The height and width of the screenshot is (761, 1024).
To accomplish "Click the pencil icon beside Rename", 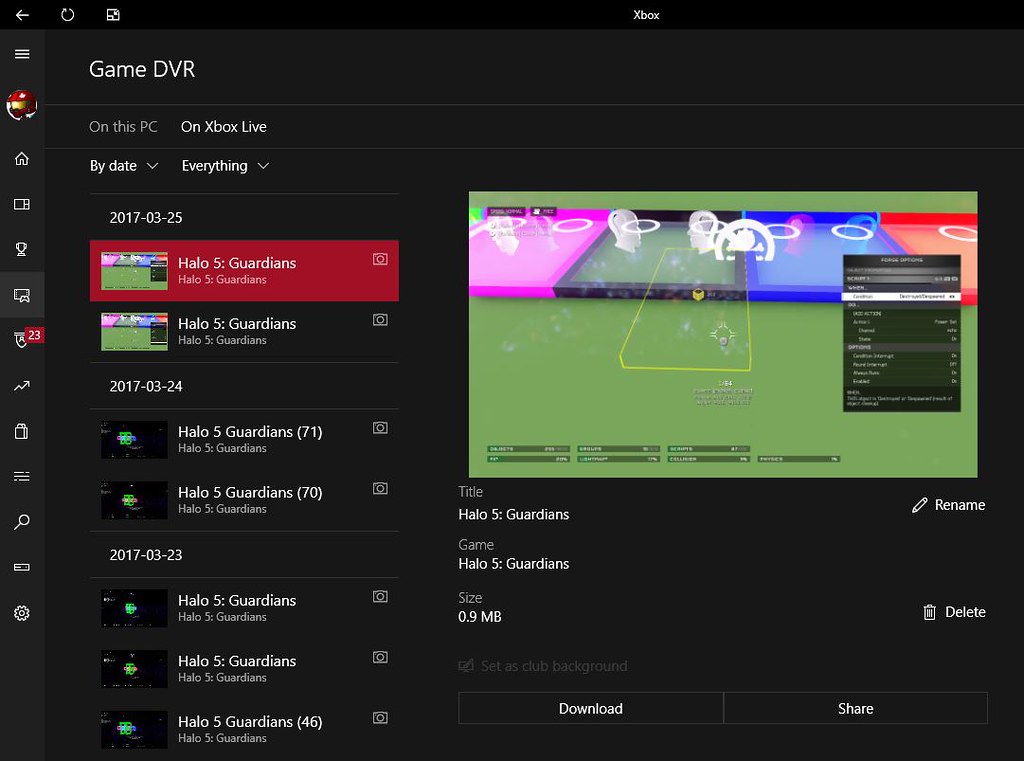I will click(x=920, y=505).
